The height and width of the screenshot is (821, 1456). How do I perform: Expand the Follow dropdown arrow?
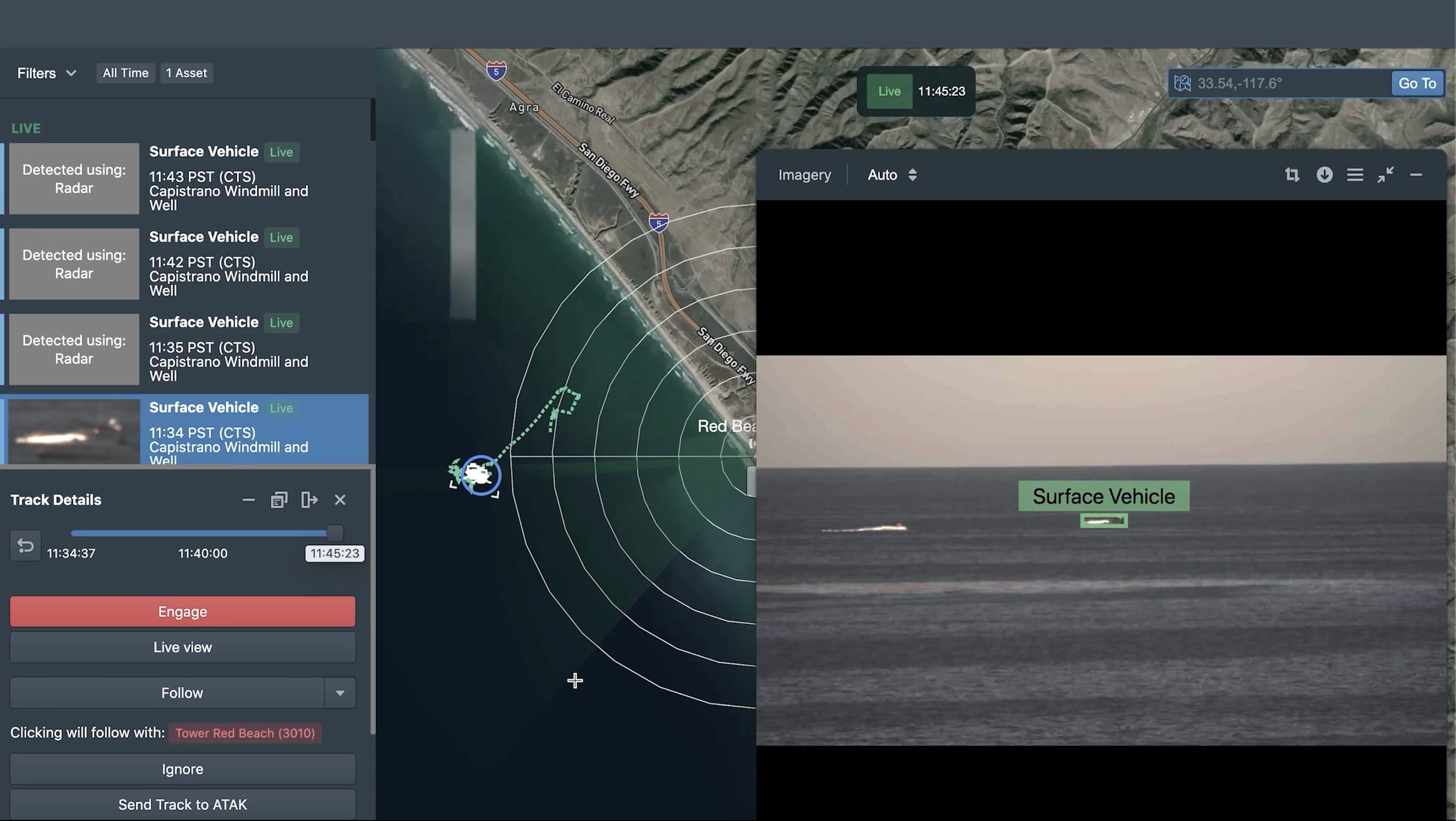coord(340,692)
